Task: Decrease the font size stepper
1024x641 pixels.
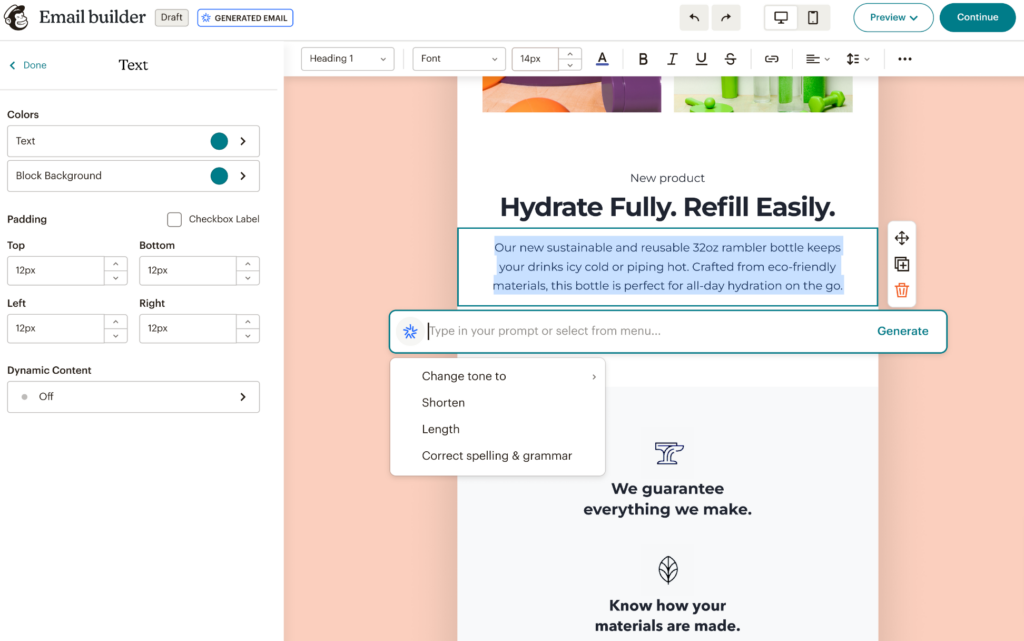Action: (570, 65)
